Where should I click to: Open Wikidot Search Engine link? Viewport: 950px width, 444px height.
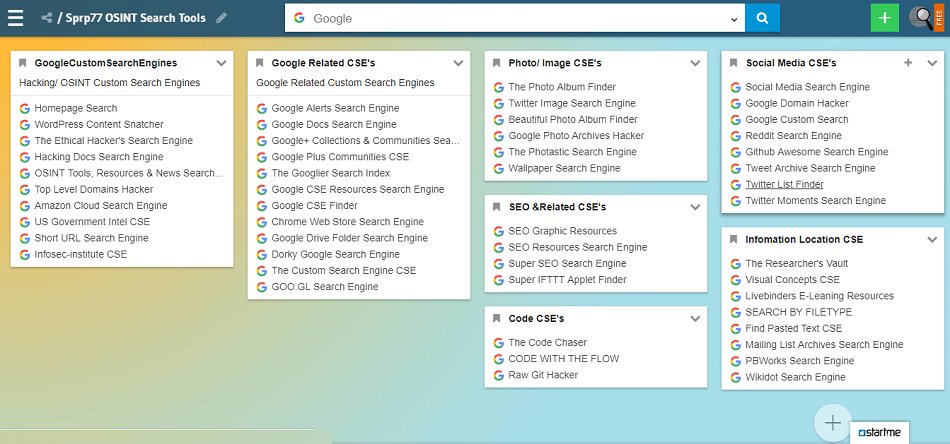coord(795,377)
